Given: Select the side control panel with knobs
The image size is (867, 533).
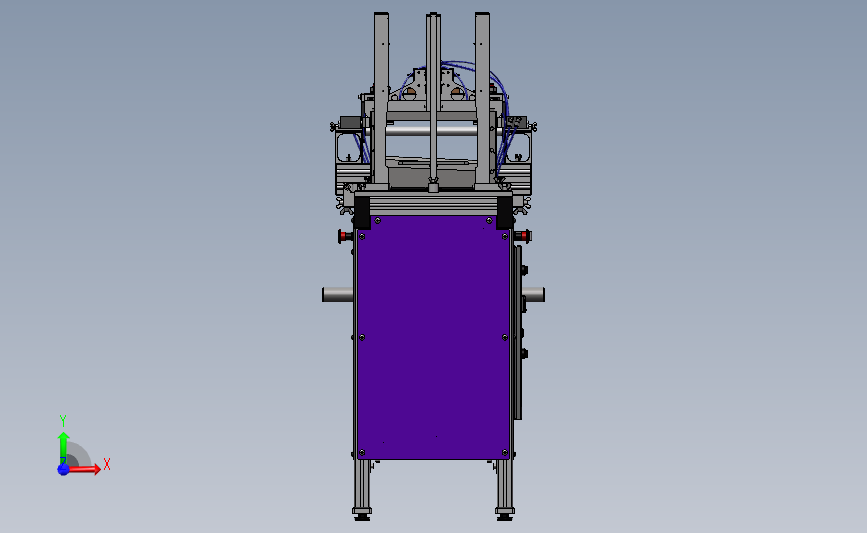Looking at the screenshot, I should [x=519, y=332].
